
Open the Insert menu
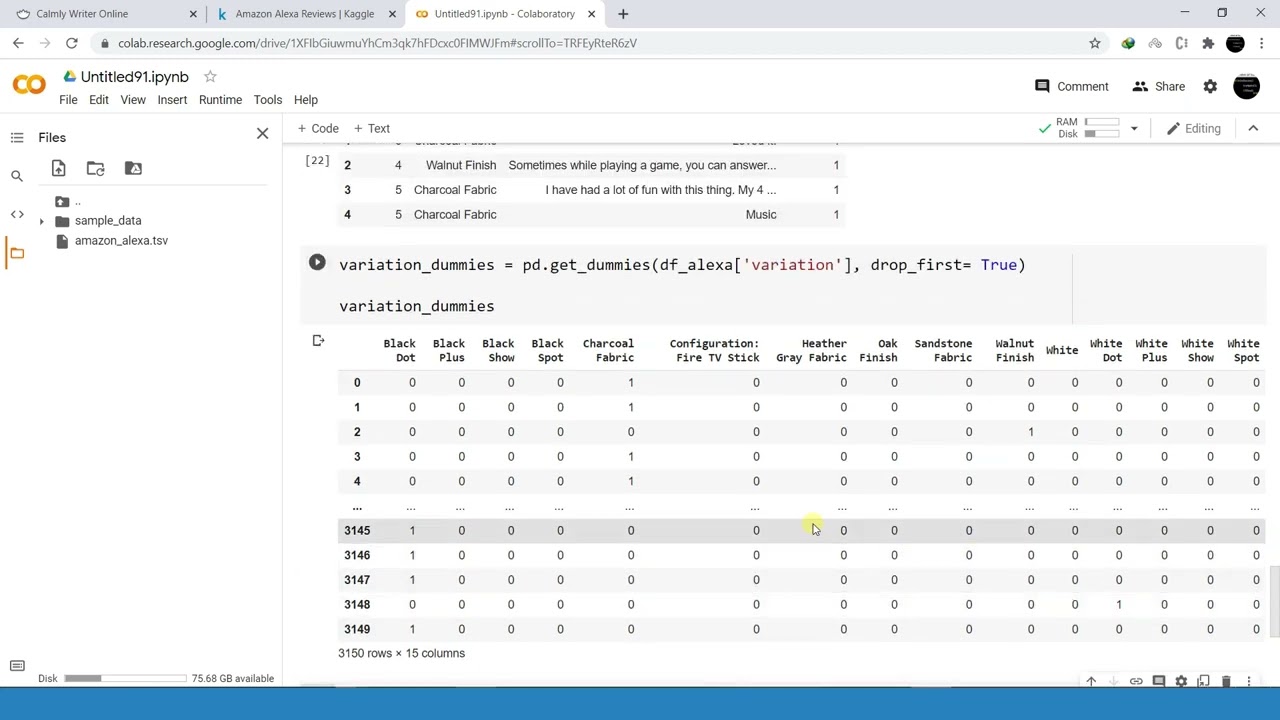[172, 100]
